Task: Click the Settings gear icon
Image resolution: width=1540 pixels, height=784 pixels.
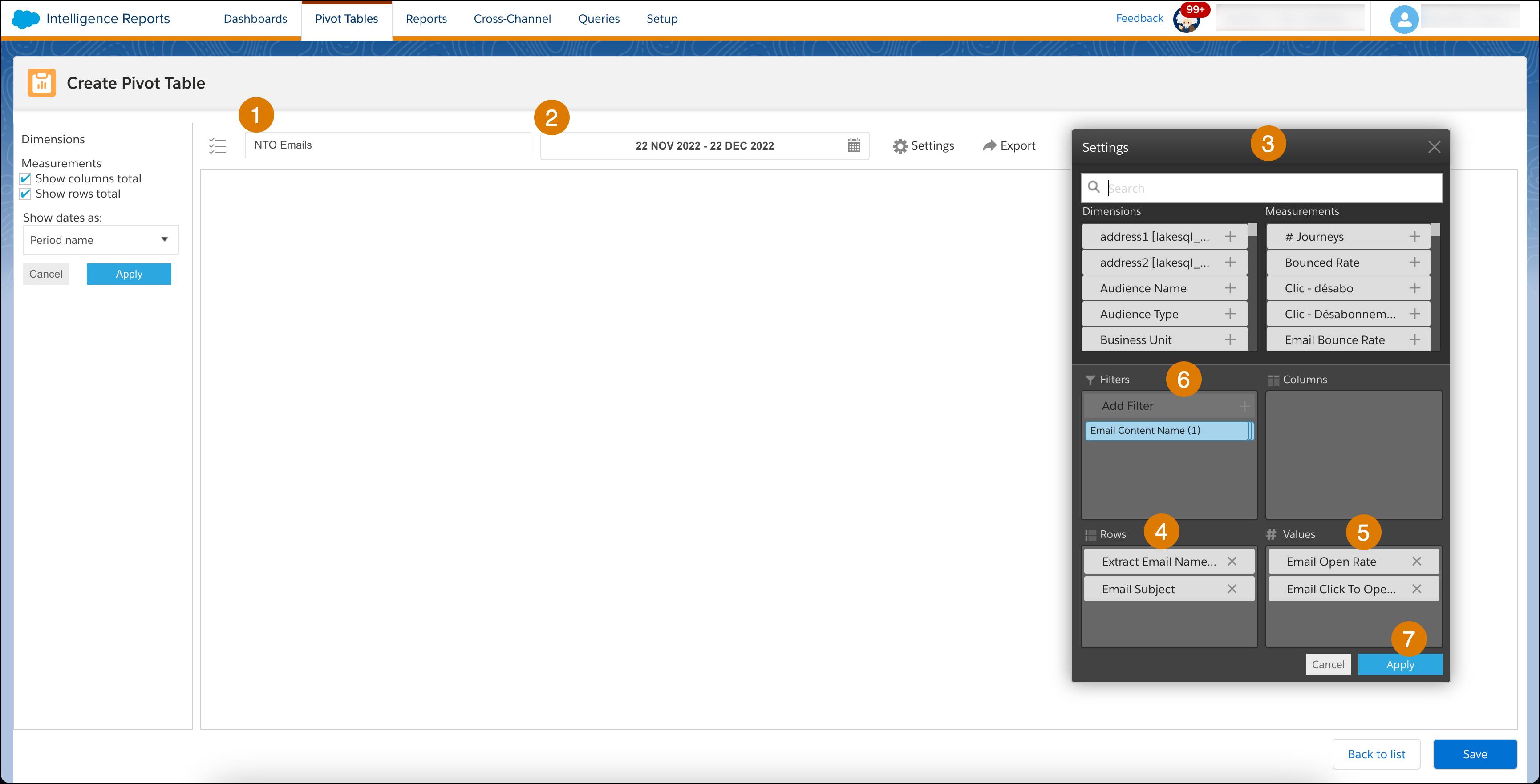Action: (899, 145)
